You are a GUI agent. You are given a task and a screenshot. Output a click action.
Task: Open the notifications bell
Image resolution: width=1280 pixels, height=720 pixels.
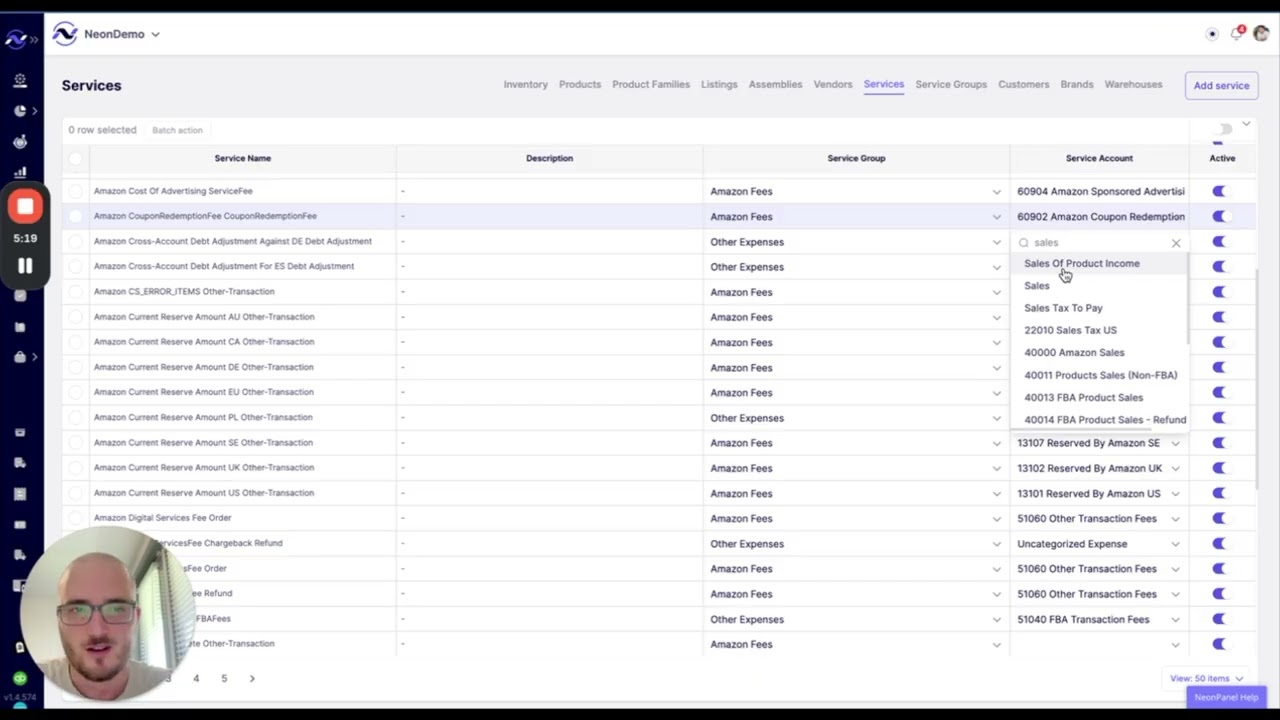click(1237, 34)
